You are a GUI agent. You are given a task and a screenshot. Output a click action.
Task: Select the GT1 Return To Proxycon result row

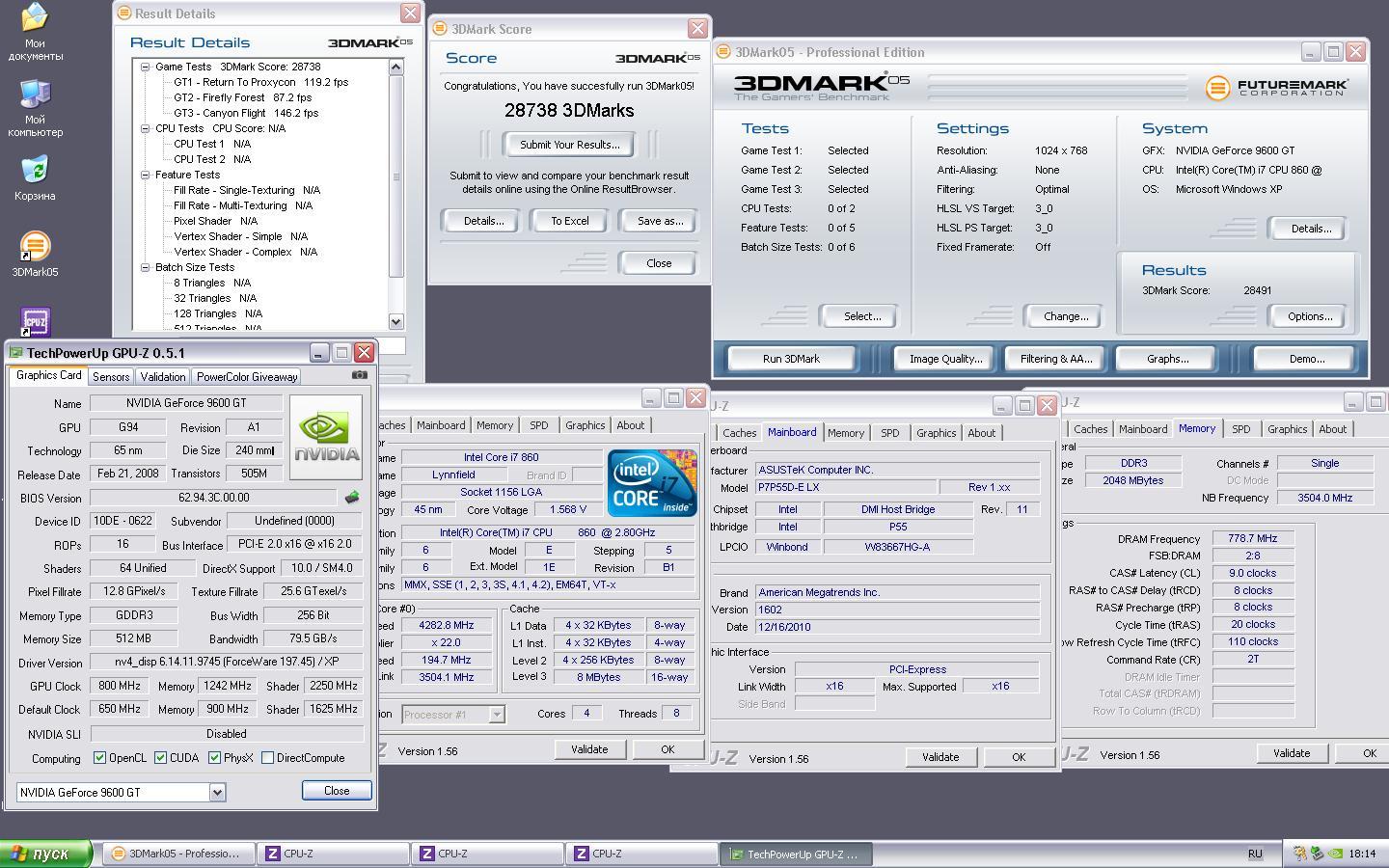(260, 82)
